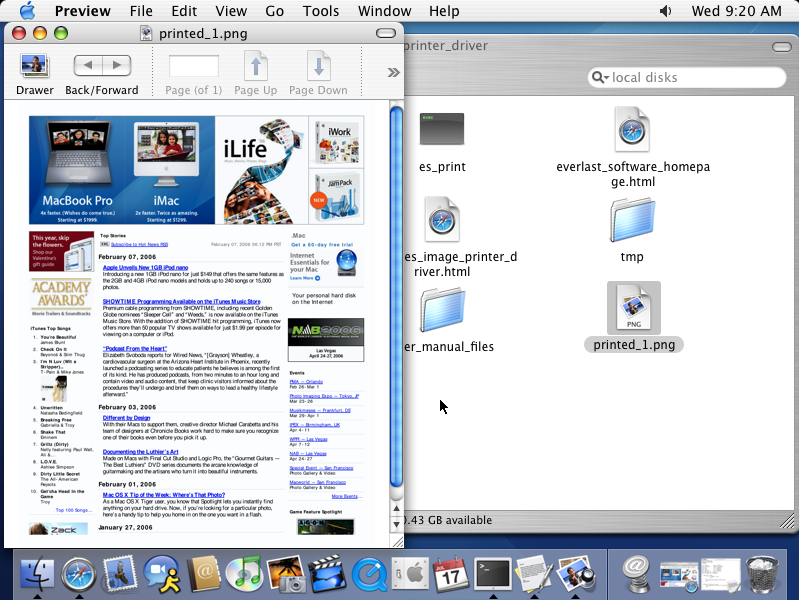The height and width of the screenshot is (600, 799).
Task: Click the tmp folder name label
Action: [x=632, y=256]
